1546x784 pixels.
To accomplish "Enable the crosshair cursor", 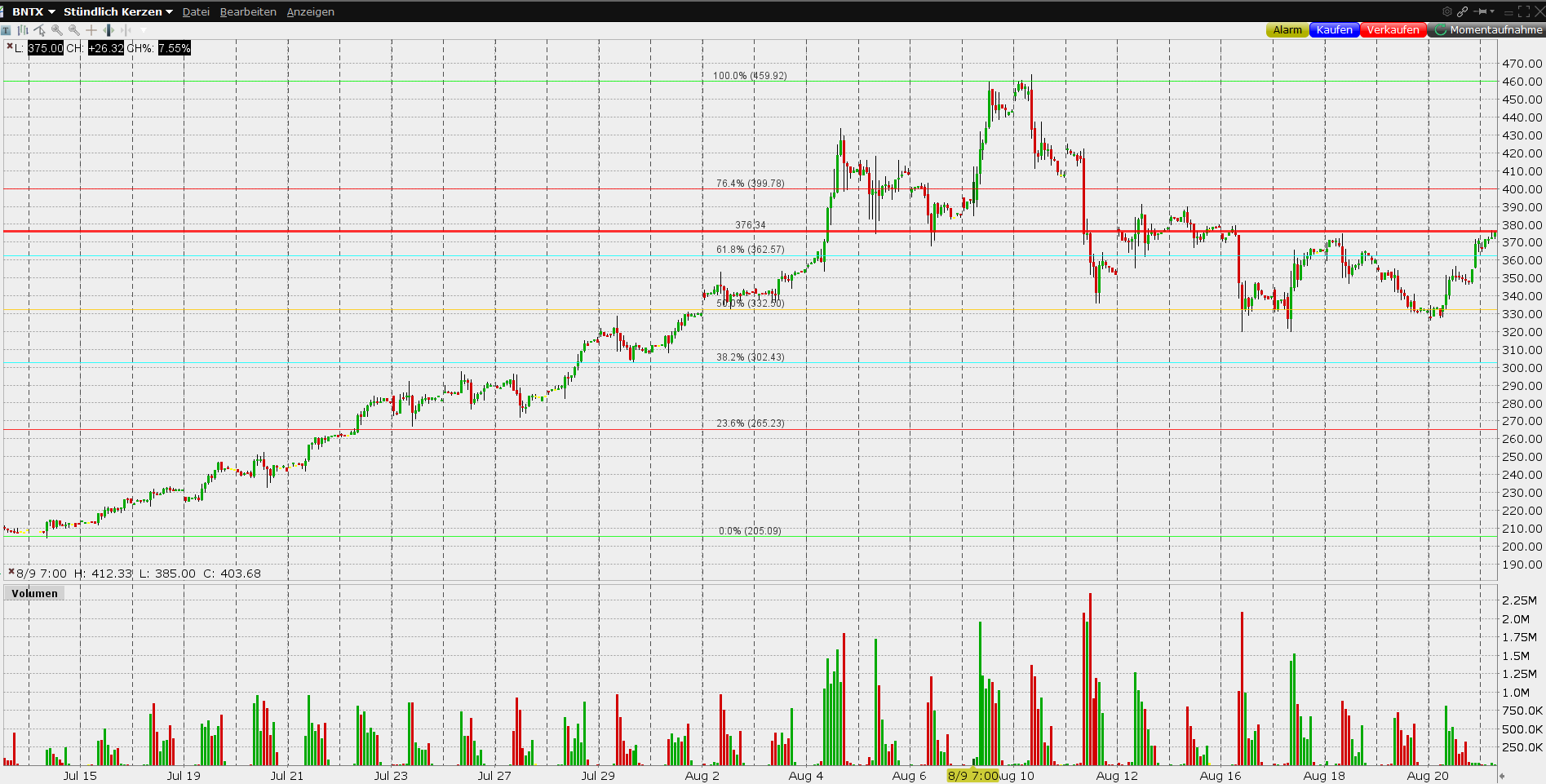I will [91, 30].
